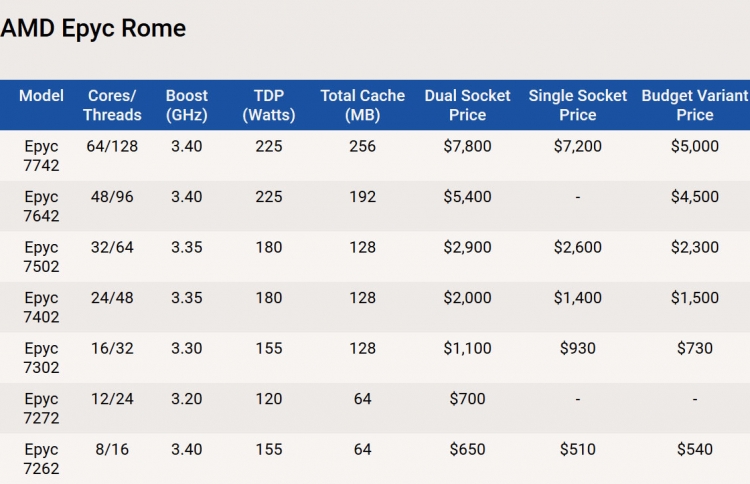The image size is (750, 484).
Task: Click the AMD Epyc Rome heading
Action: (93, 28)
